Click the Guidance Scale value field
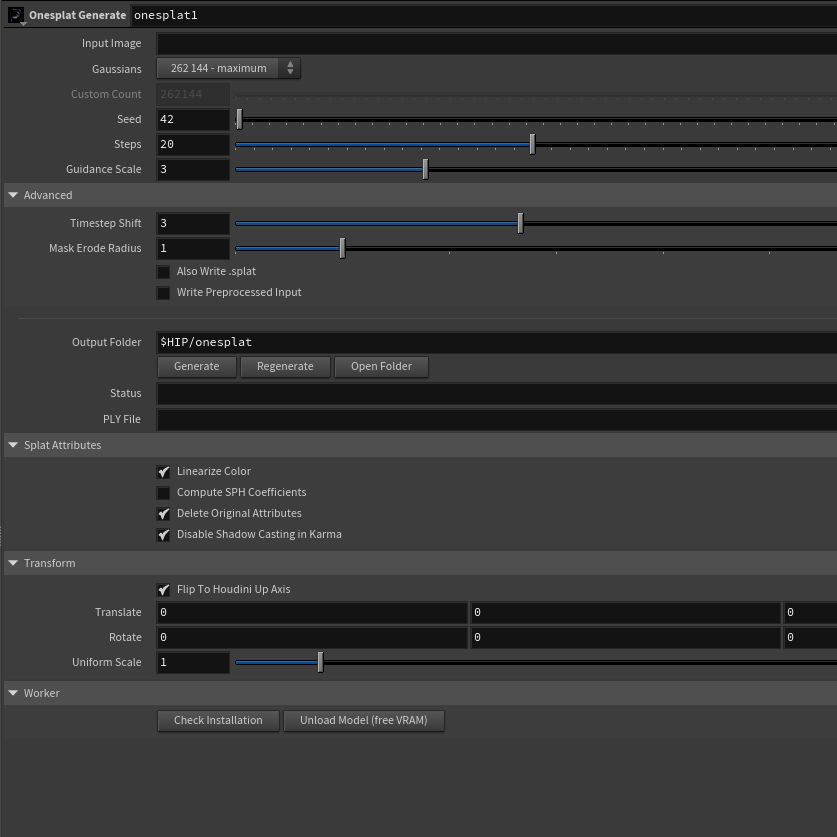This screenshot has height=837, width=837. point(193,169)
